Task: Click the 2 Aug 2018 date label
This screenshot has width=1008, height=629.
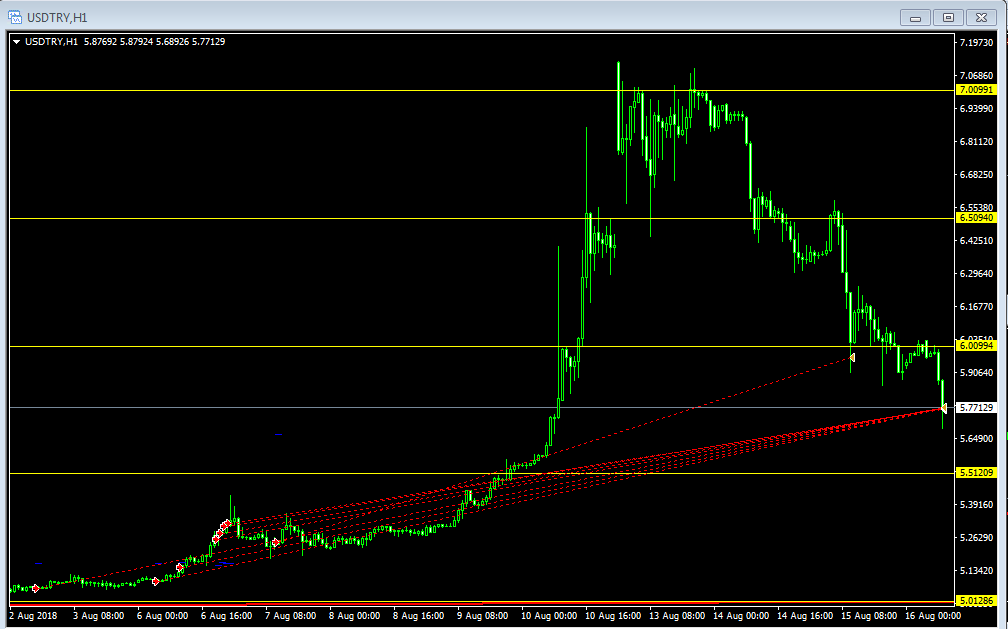Action: (x=33, y=615)
